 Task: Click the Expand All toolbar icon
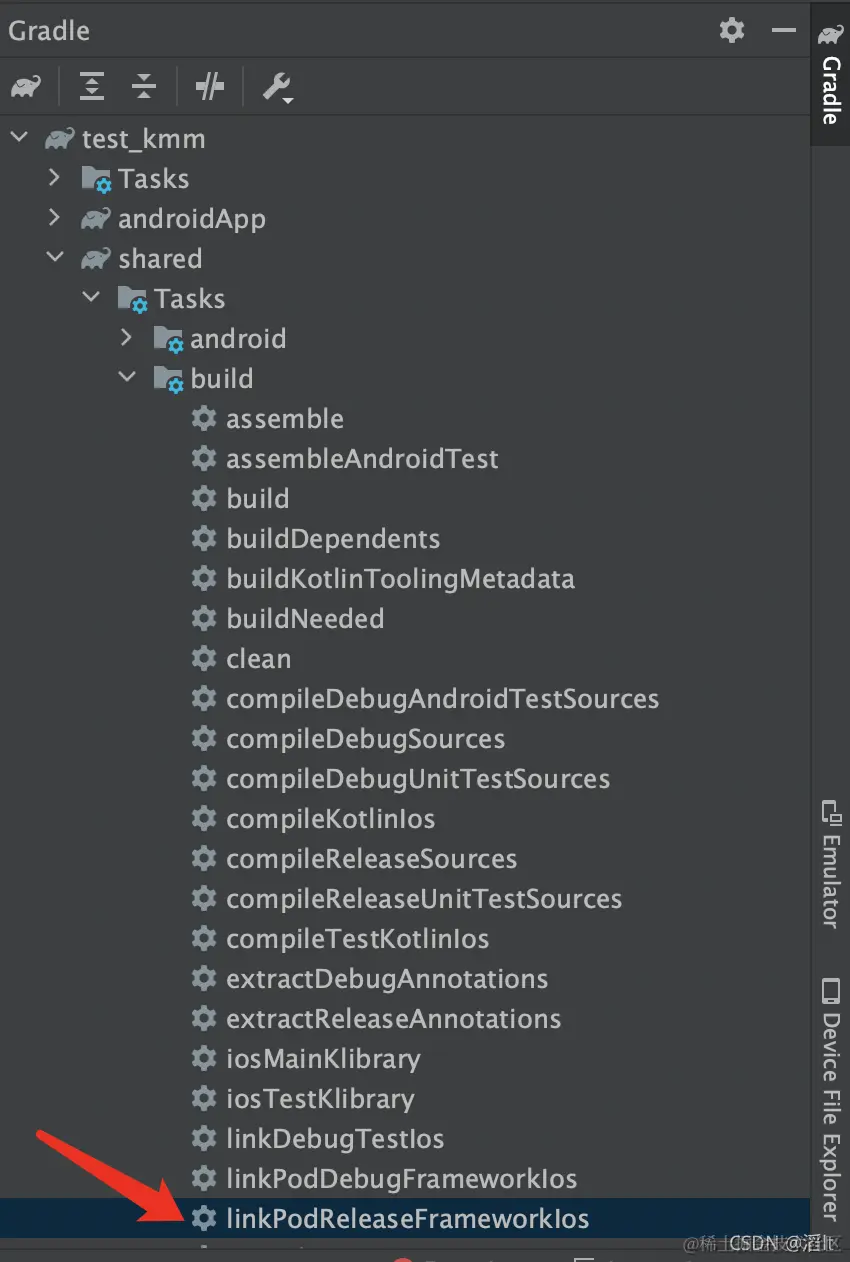pyautogui.click(x=92, y=87)
